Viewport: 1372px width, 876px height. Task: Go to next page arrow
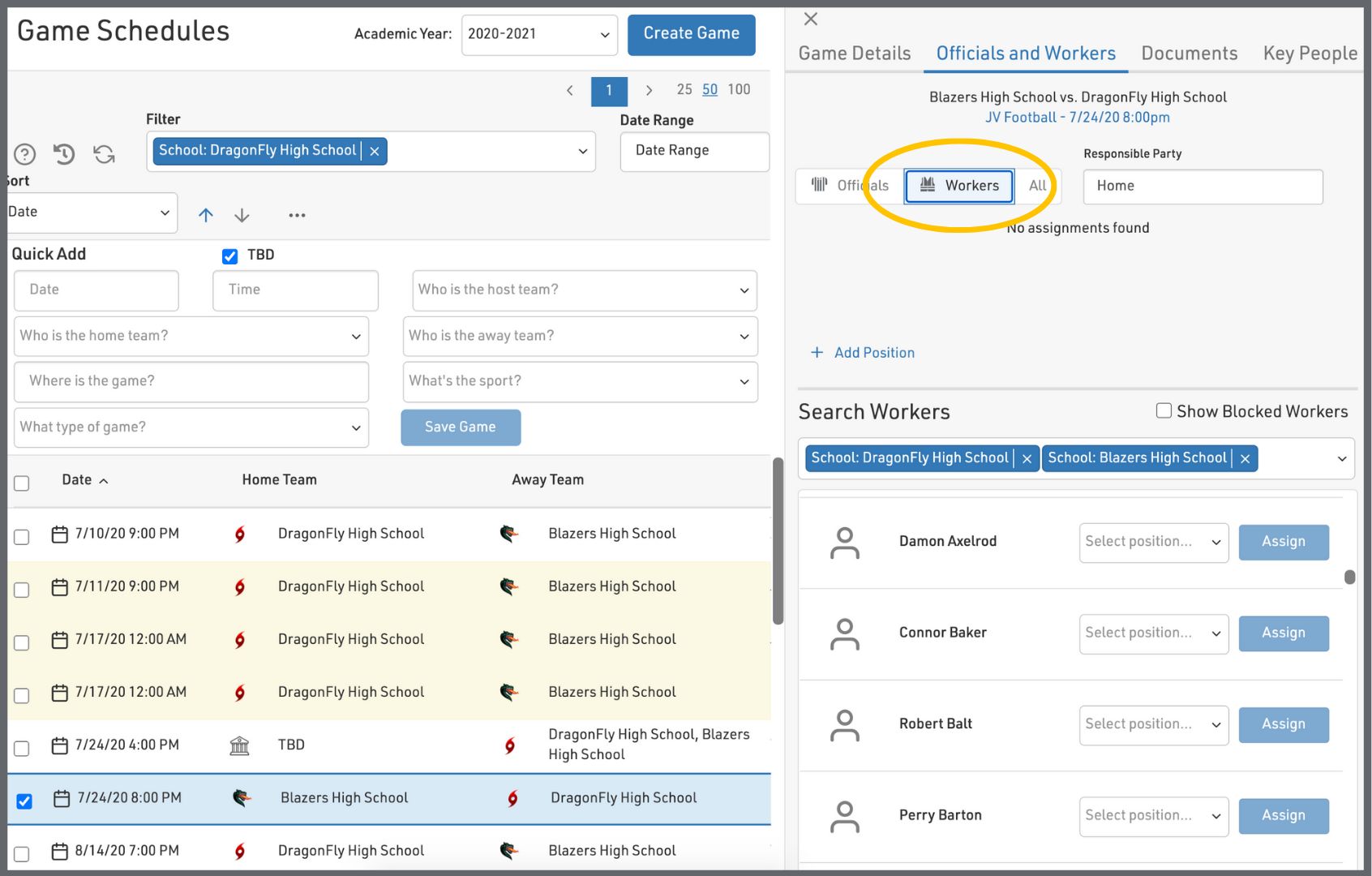point(649,90)
